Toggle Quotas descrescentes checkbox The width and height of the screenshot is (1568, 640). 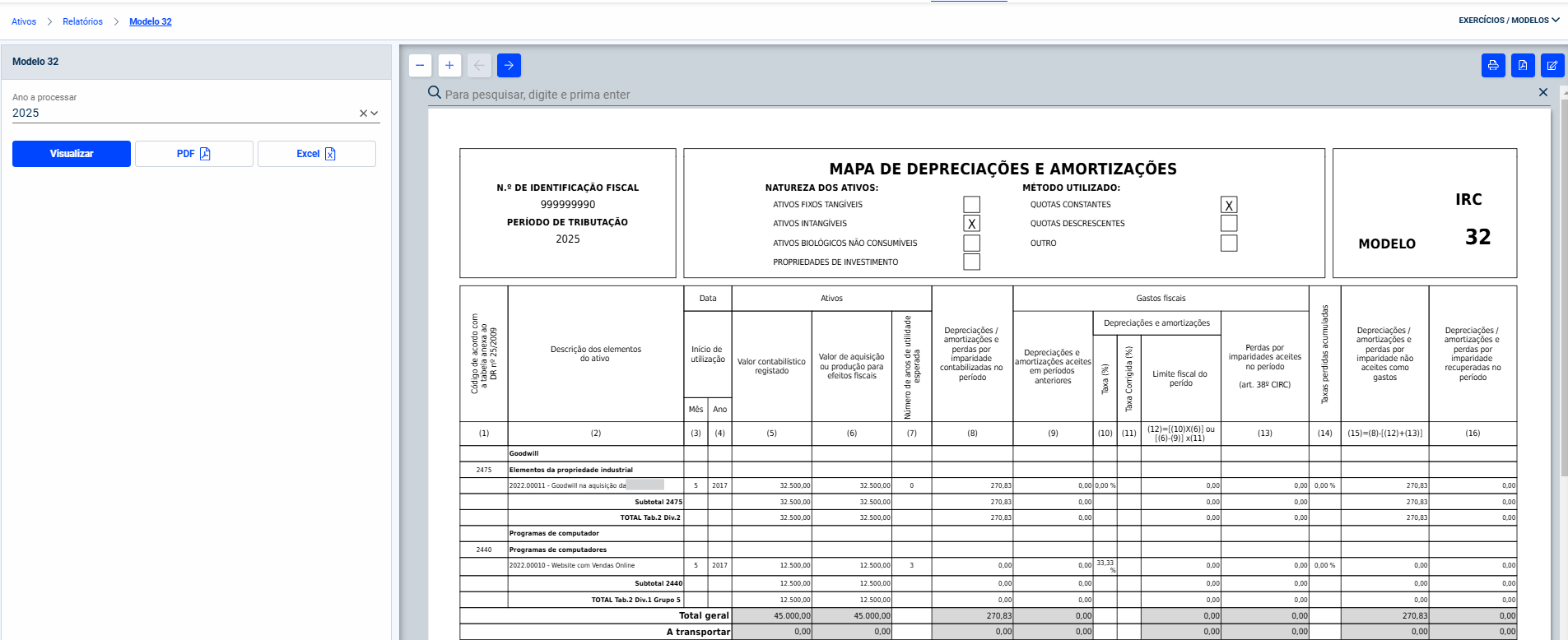(x=1229, y=223)
